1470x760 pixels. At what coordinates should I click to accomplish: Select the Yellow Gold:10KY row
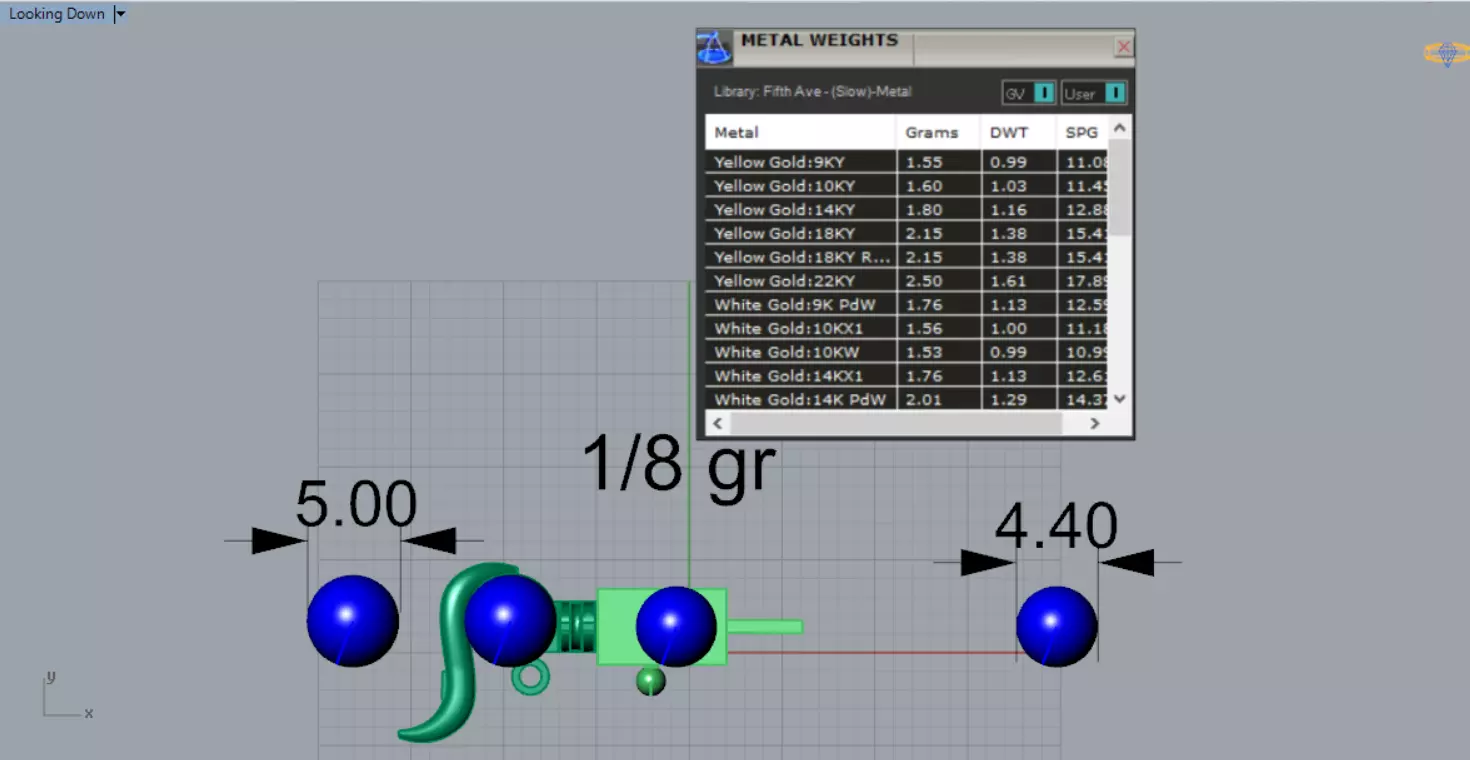907,186
